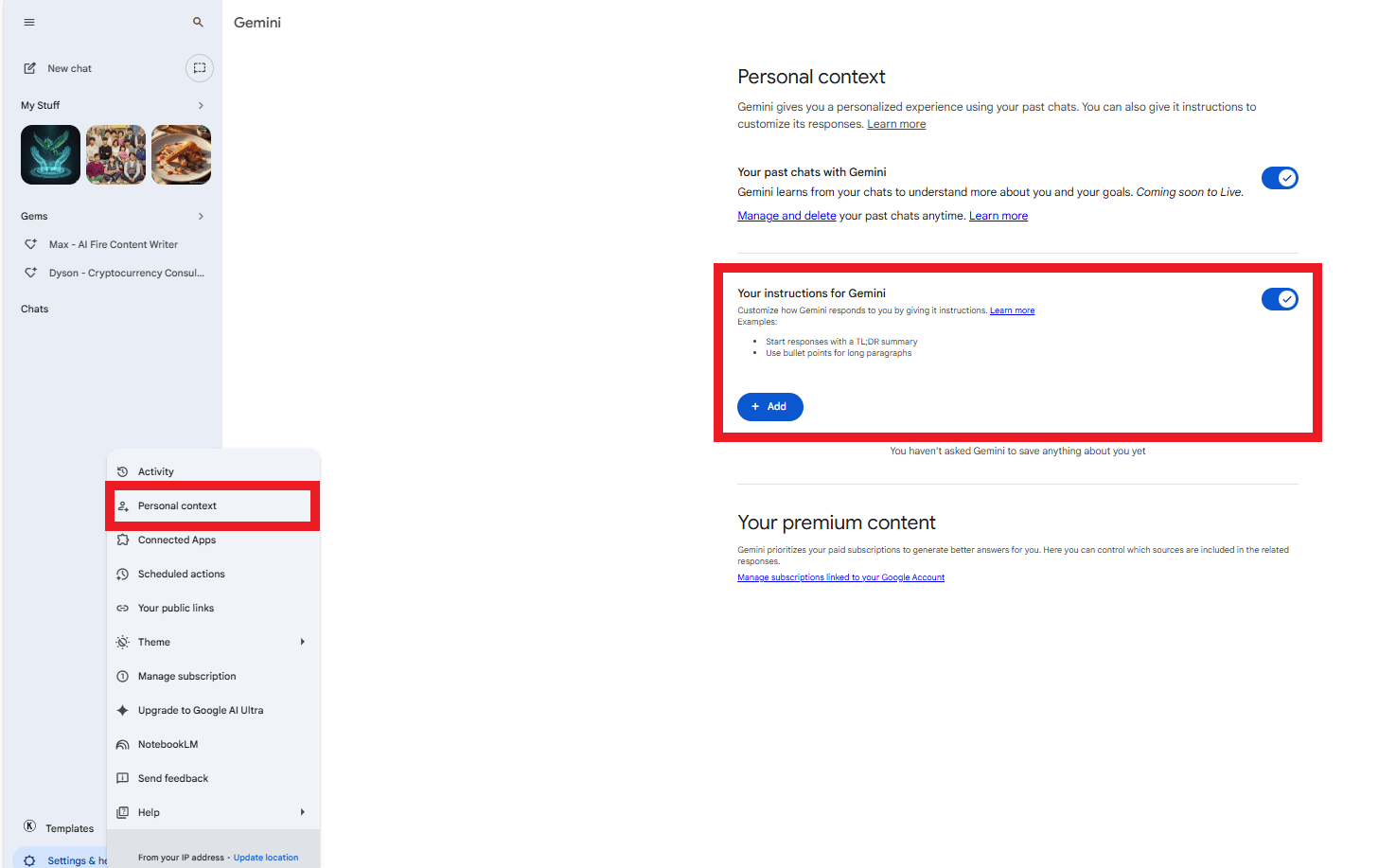Select the Activity menu icon

[123, 470]
